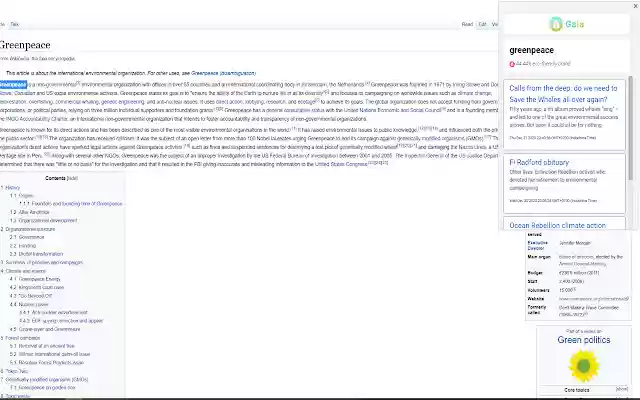Click the pink eco-friendly score icon
Viewport: 640px width, 400px height.
point(512,64)
